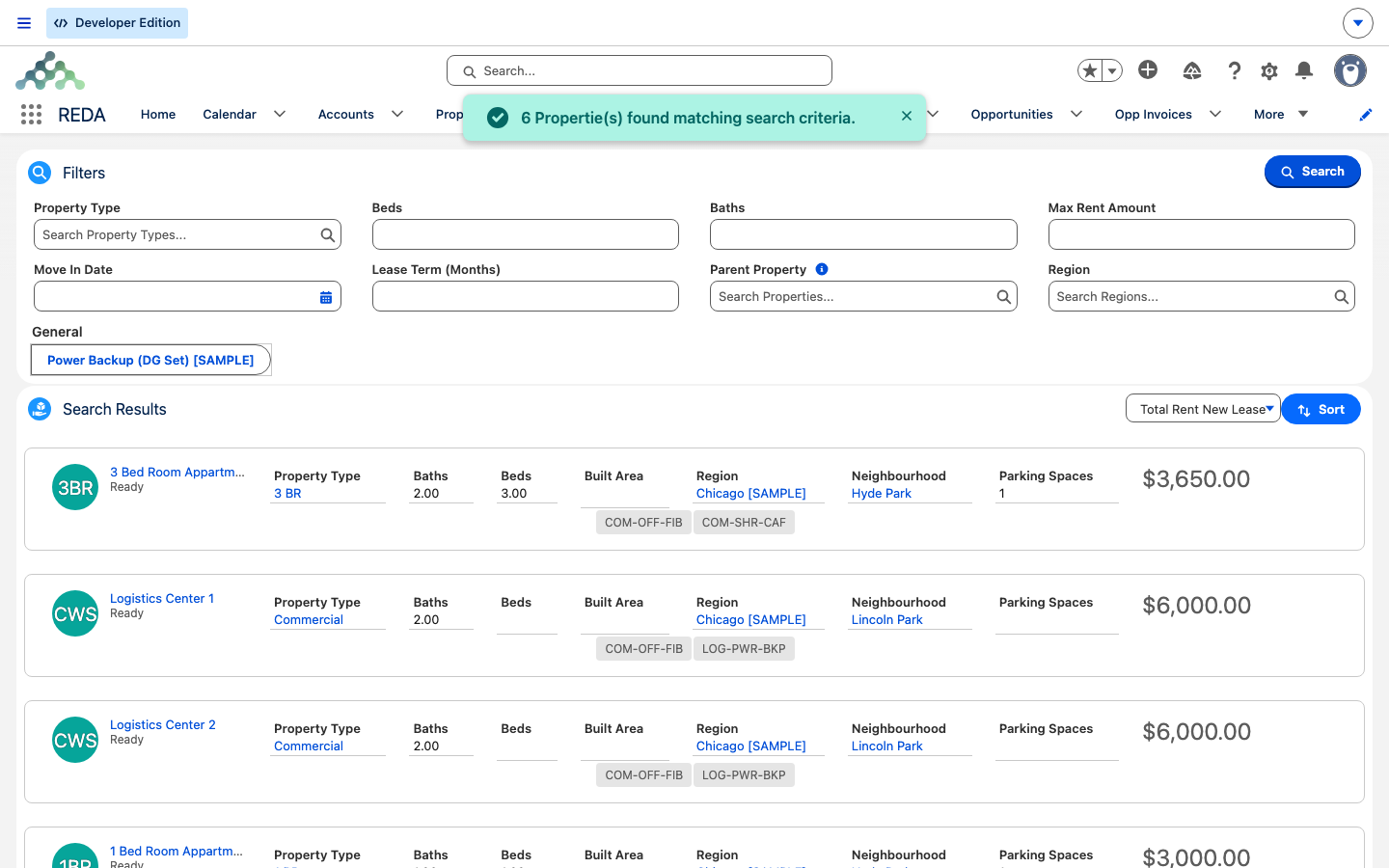The image size is (1389, 868).
Task: Toggle the Power Backup (DG Set) [SAMPLE] filter
Action: click(x=150, y=360)
